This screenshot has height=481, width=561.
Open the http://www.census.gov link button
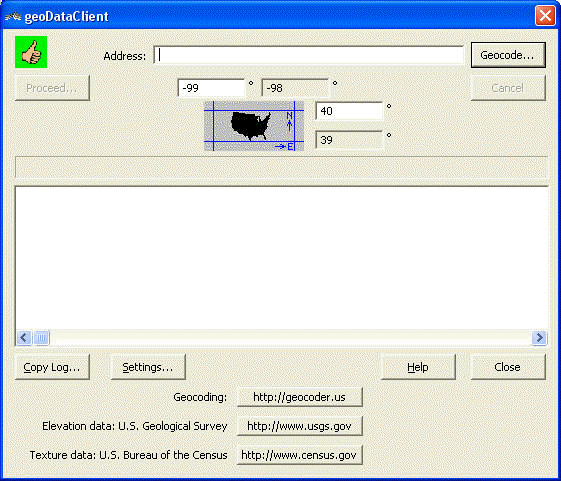[300, 455]
